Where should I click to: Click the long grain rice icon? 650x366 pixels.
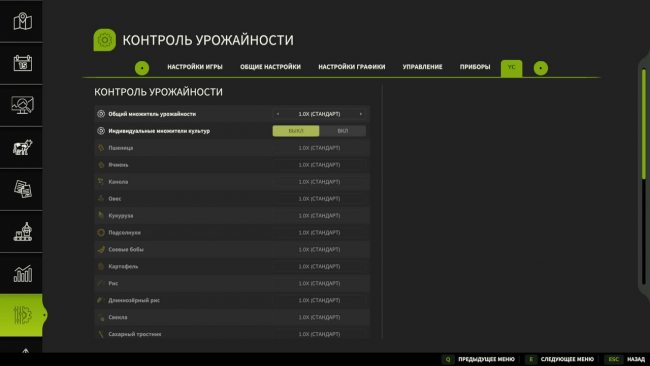click(101, 300)
